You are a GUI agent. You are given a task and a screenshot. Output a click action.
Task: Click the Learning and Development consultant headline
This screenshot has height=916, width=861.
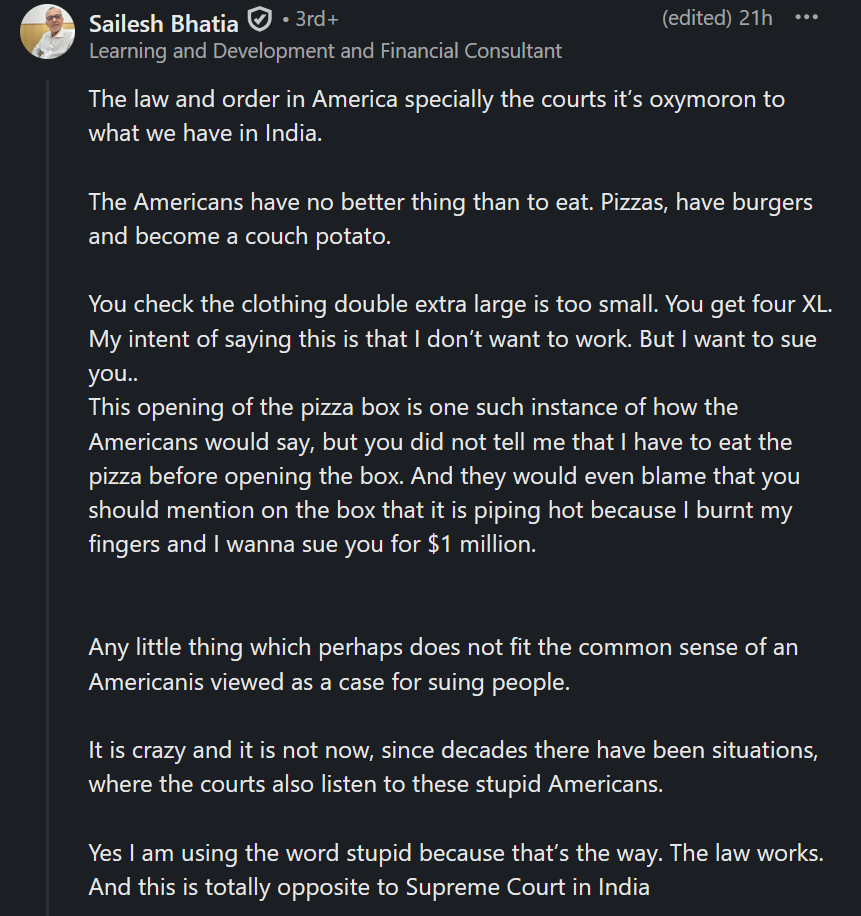tap(325, 50)
